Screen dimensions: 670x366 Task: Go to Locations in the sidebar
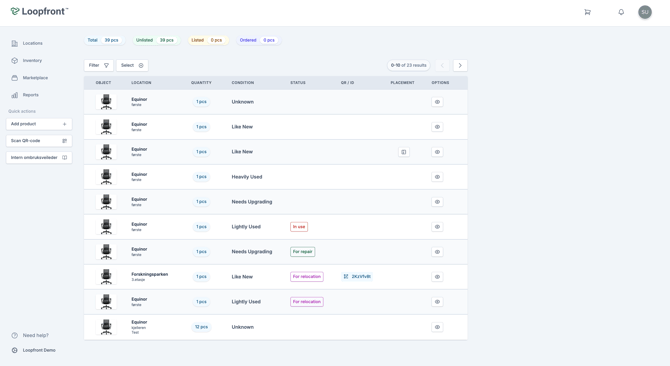click(x=27, y=43)
